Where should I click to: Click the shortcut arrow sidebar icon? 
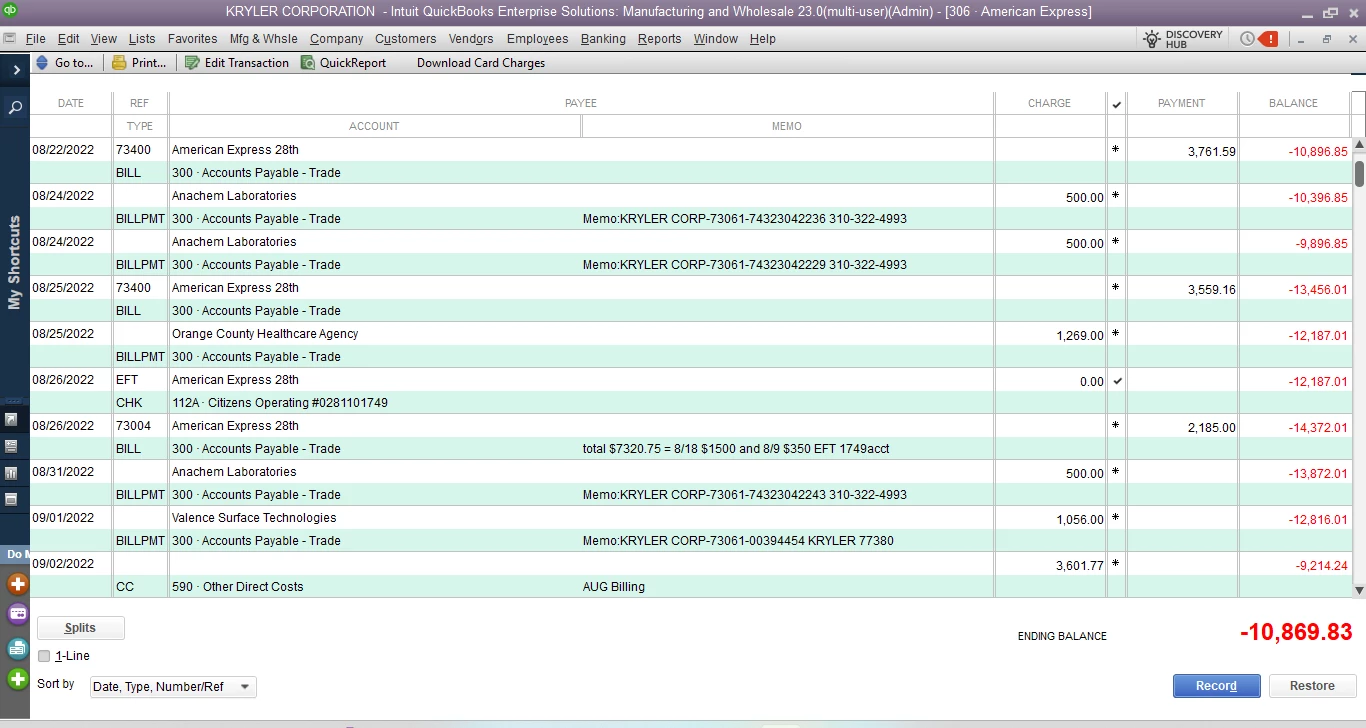coord(12,420)
